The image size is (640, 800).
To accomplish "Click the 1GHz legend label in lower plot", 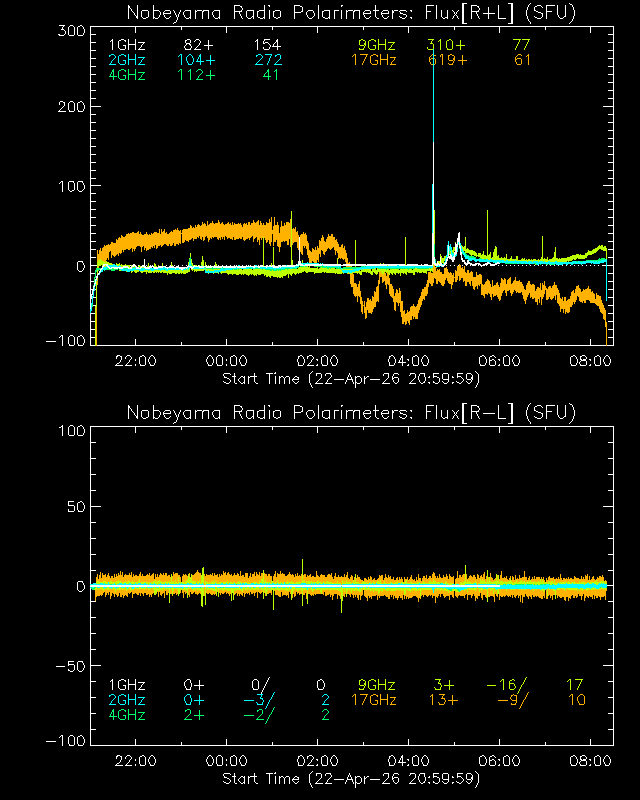I will (126, 685).
